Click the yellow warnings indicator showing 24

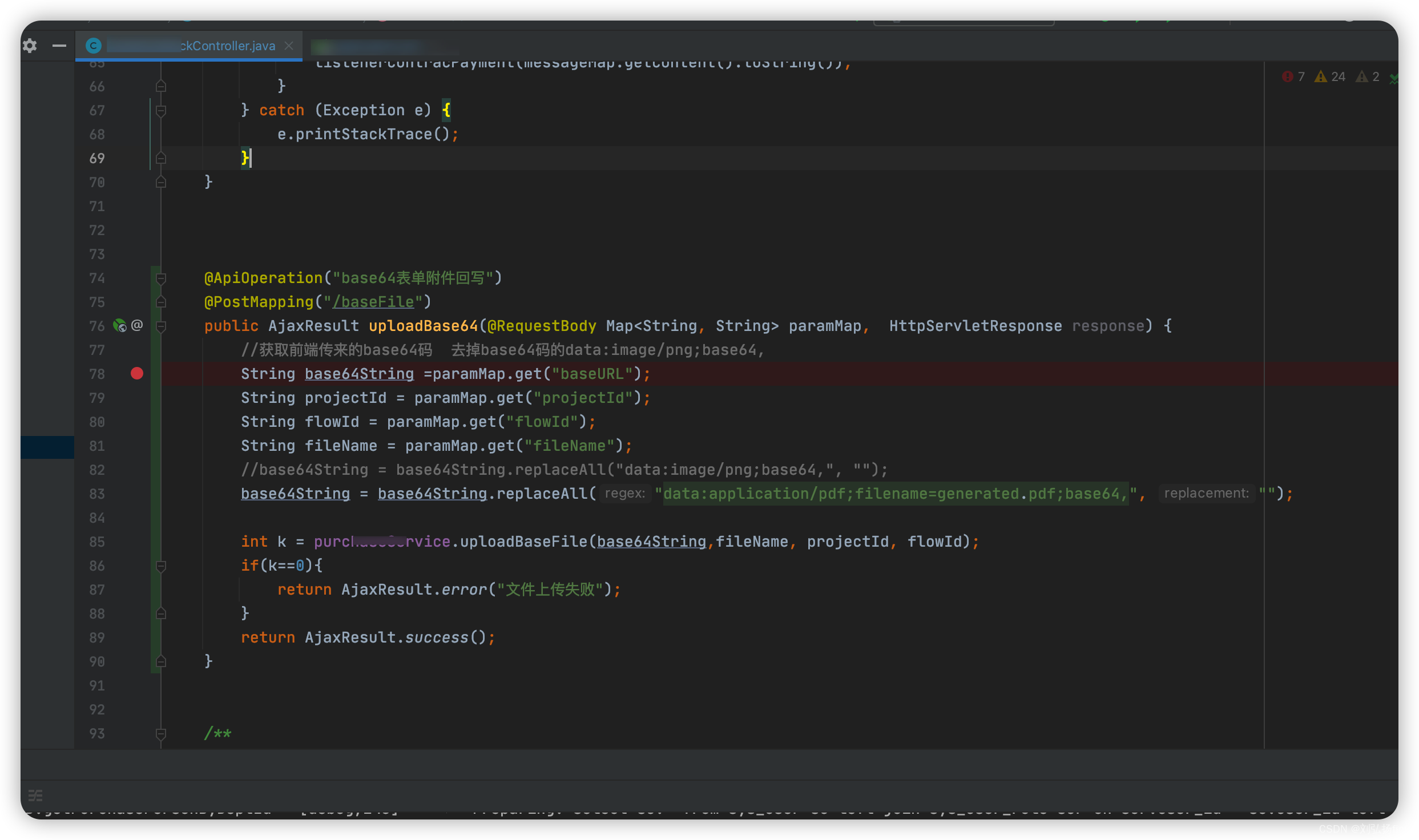[1329, 77]
